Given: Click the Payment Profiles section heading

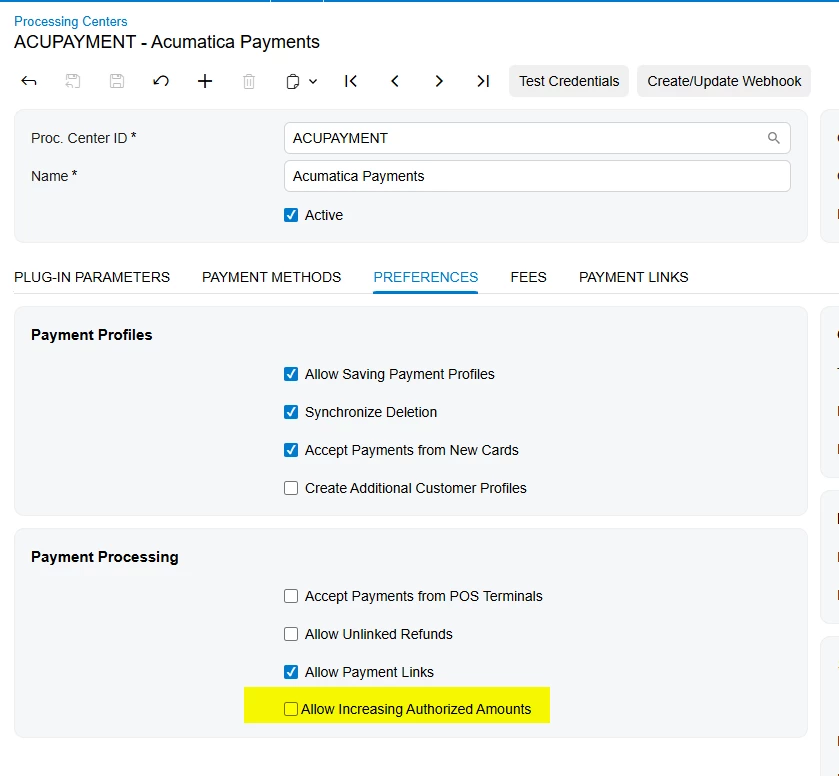Looking at the screenshot, I should (91, 335).
